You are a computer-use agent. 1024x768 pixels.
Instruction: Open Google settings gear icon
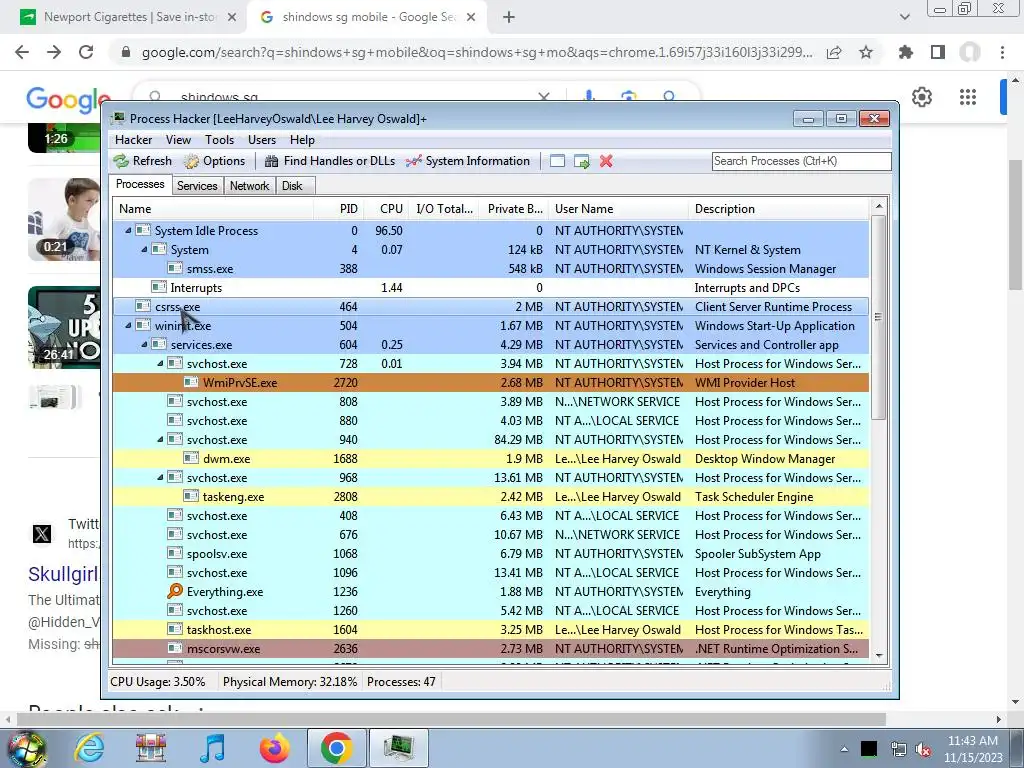tap(921, 97)
